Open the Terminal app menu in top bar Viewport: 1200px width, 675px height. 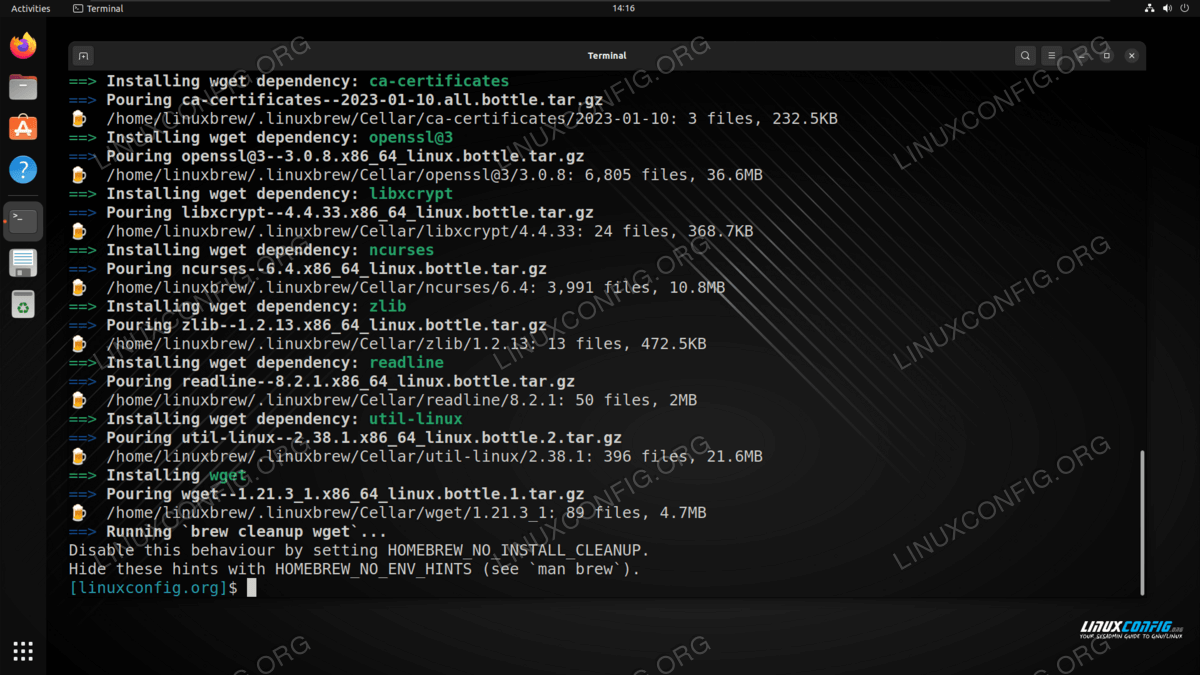99,8
